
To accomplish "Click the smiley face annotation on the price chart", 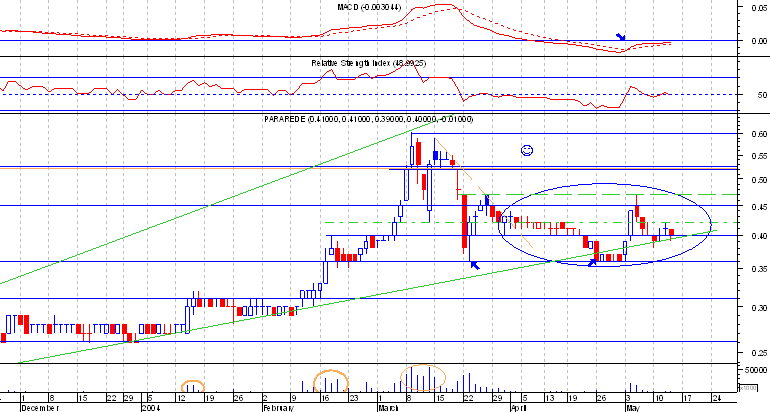I will (x=527, y=150).
